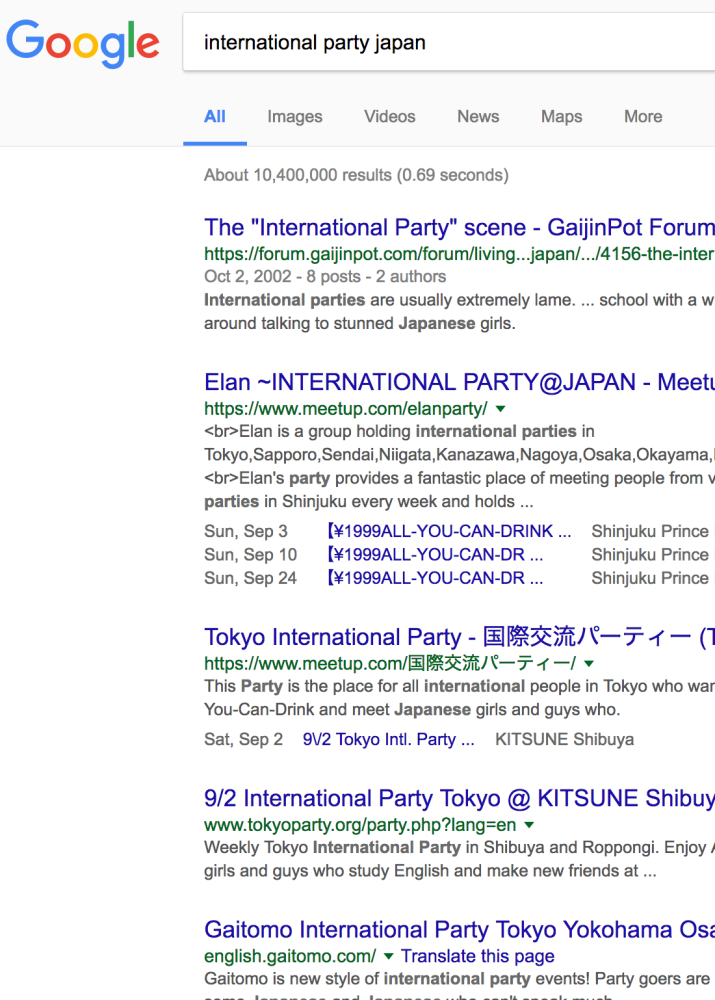
Task: Click the 'Translate this page' link
Action: [478, 956]
